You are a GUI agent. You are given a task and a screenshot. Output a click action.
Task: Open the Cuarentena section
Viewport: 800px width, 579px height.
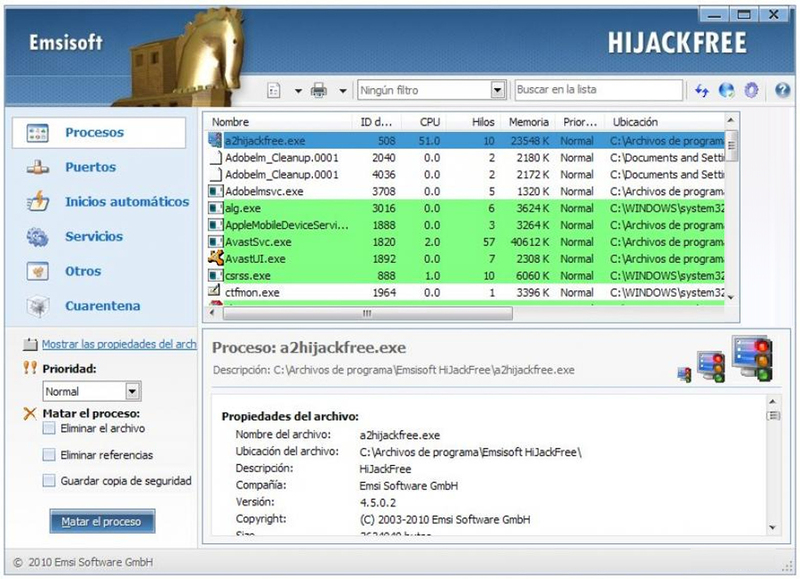tap(103, 306)
